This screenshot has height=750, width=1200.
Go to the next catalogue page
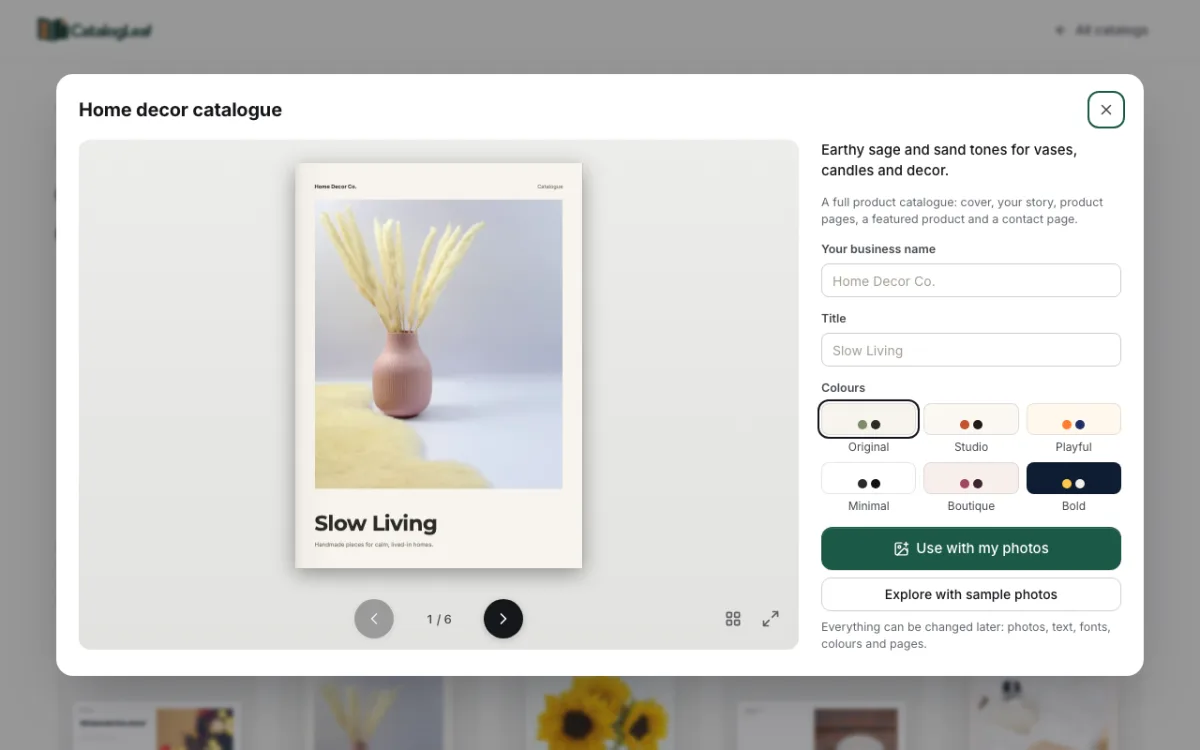click(x=503, y=619)
